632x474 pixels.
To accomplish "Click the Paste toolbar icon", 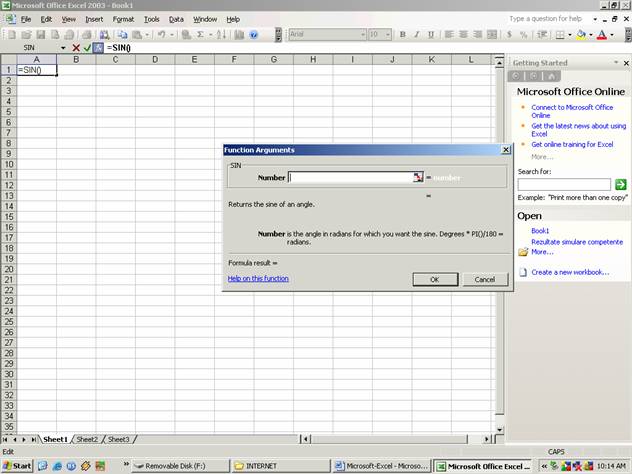I will pos(137,35).
